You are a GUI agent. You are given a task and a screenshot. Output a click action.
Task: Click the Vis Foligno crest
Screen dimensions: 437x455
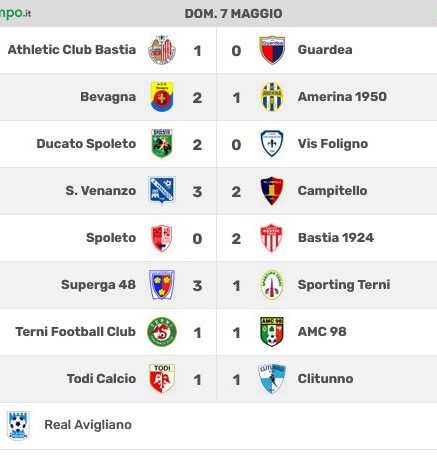pyautogui.click(x=272, y=144)
